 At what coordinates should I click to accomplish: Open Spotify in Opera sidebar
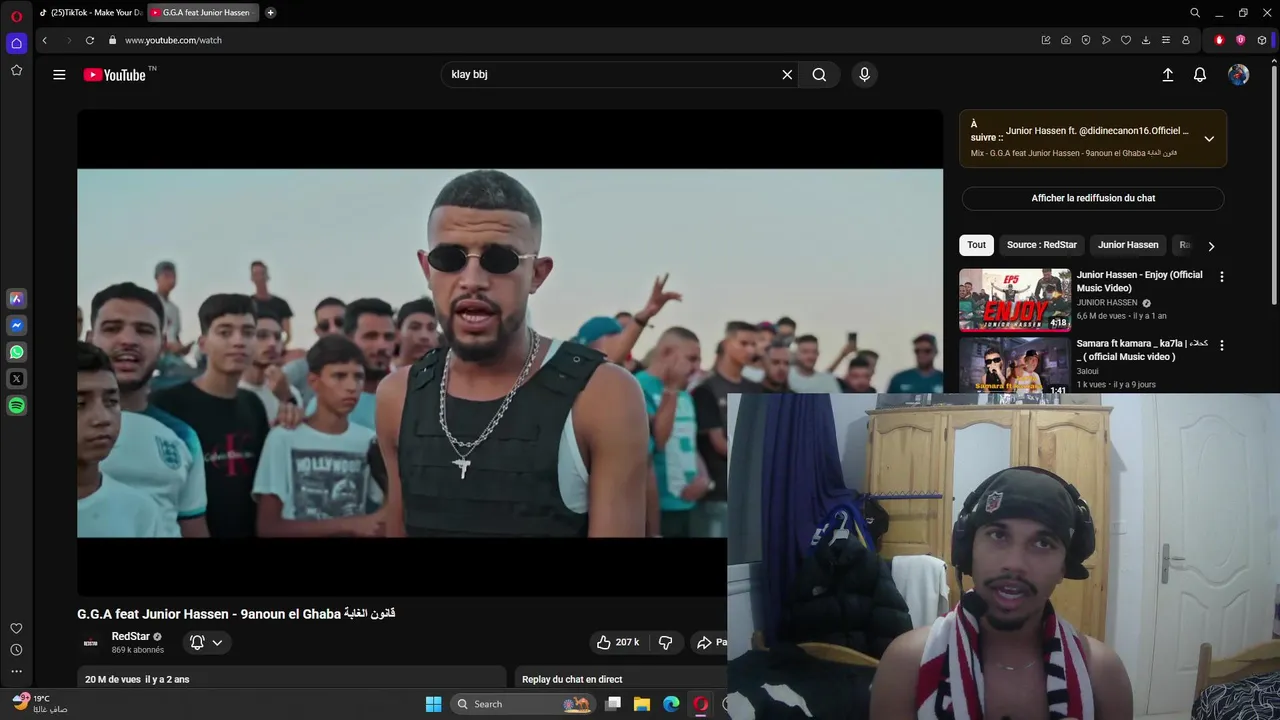(x=16, y=406)
